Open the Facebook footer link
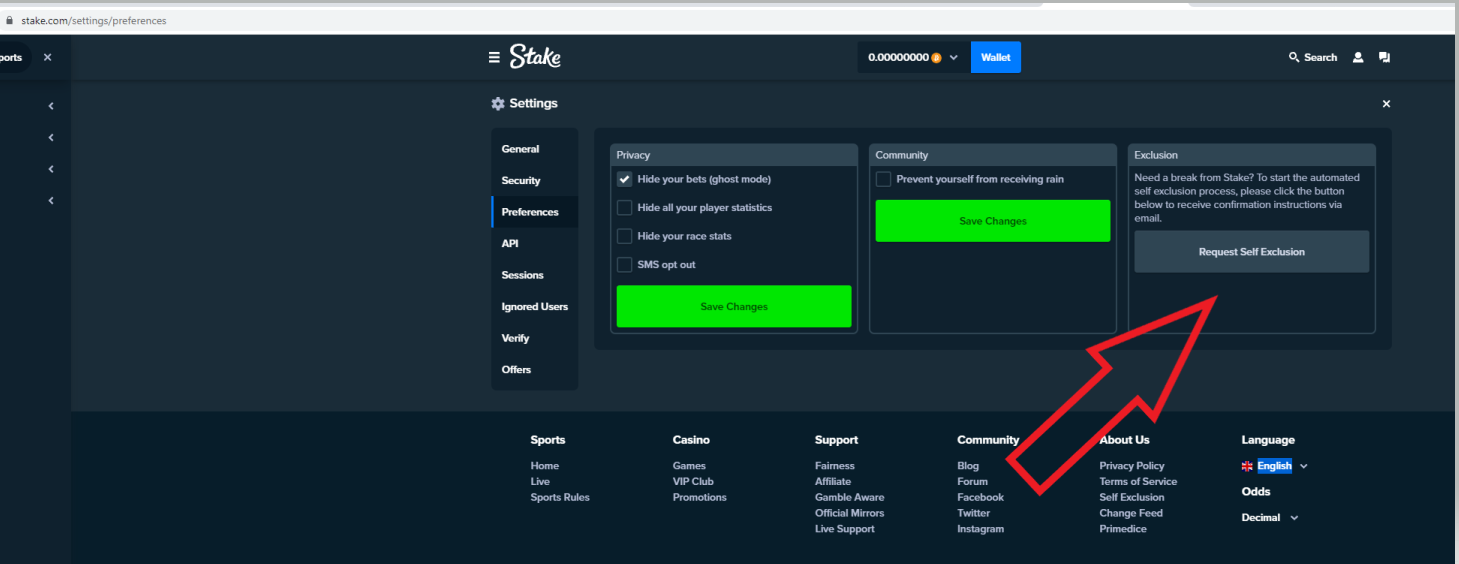Screen dimensions: 1459x564 980,498
